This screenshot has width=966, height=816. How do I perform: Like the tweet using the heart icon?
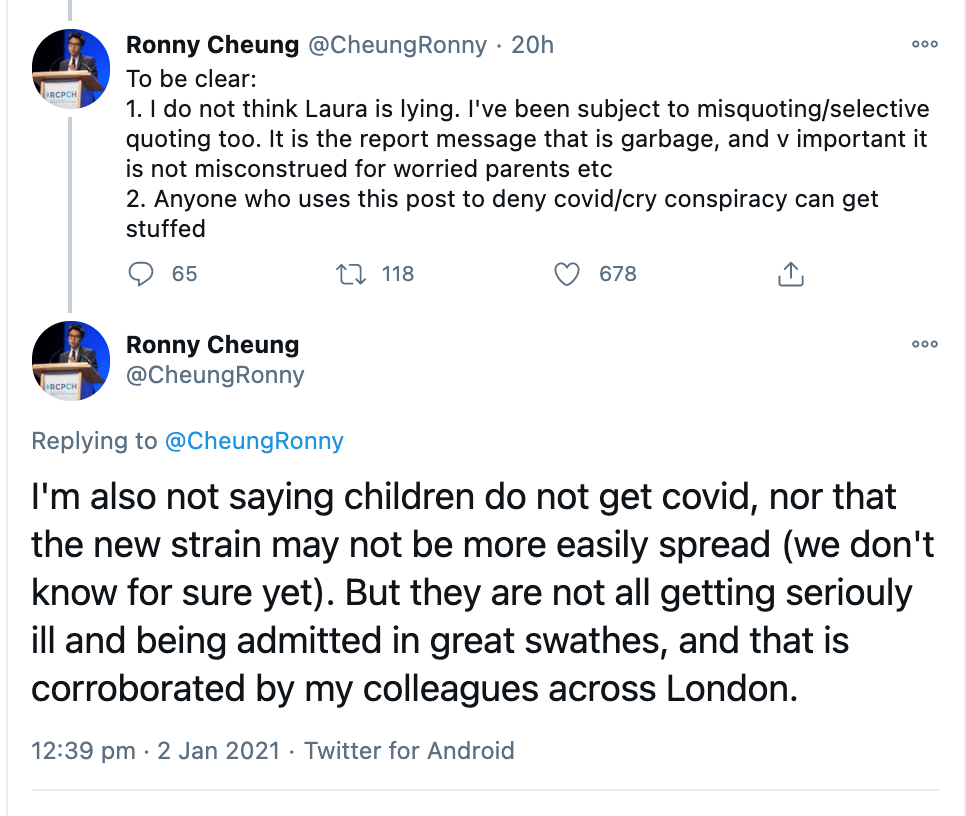coord(567,274)
